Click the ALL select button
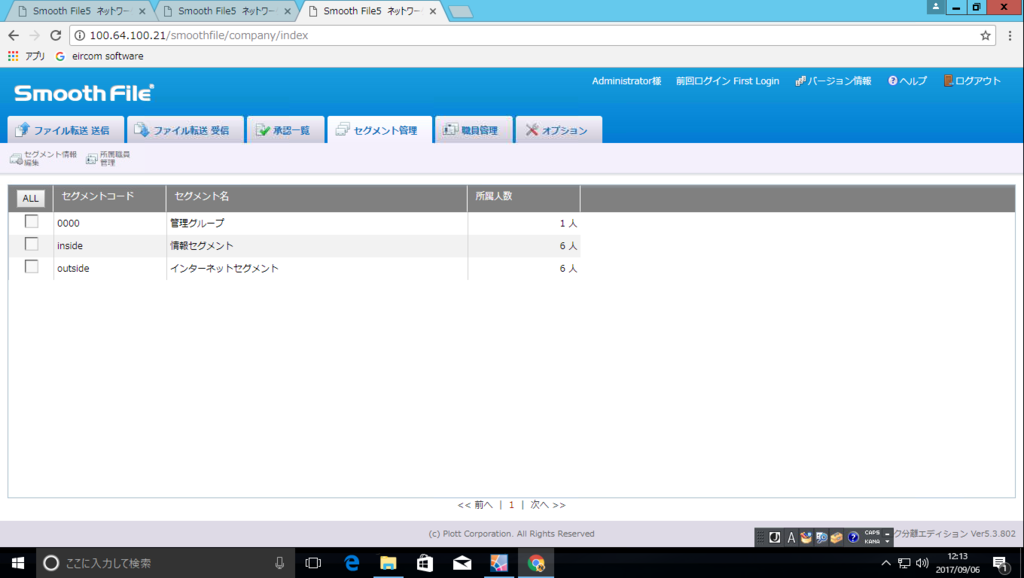1024x578 pixels. click(31, 199)
